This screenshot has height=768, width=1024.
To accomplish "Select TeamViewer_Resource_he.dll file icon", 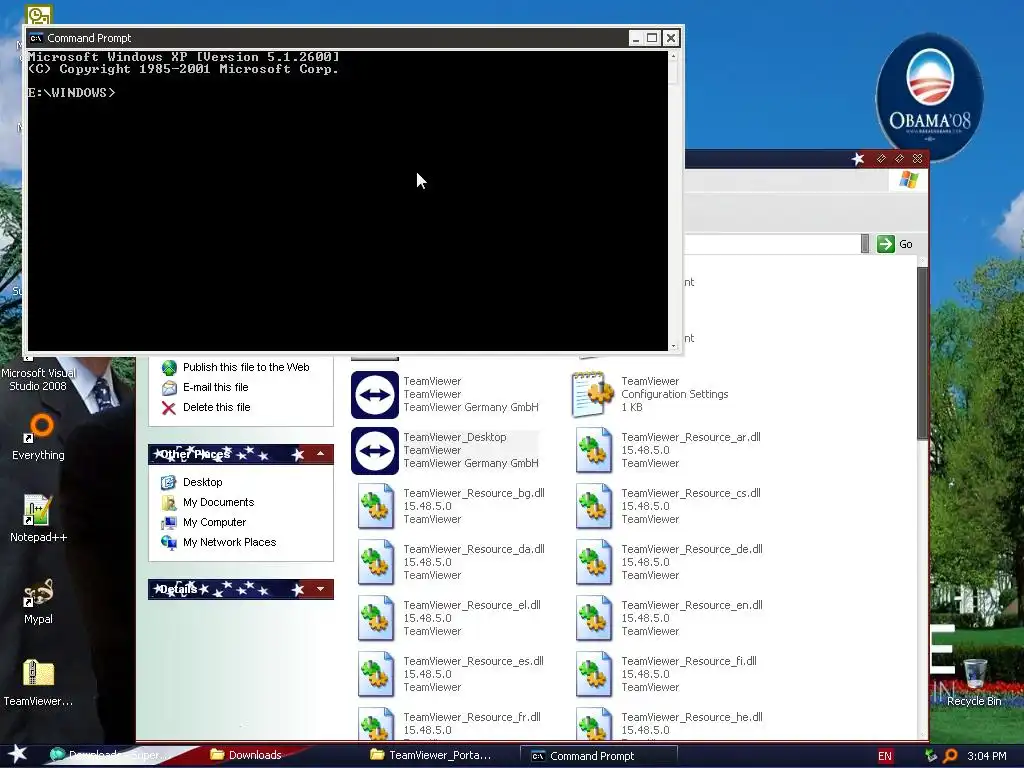I will tap(593, 724).
